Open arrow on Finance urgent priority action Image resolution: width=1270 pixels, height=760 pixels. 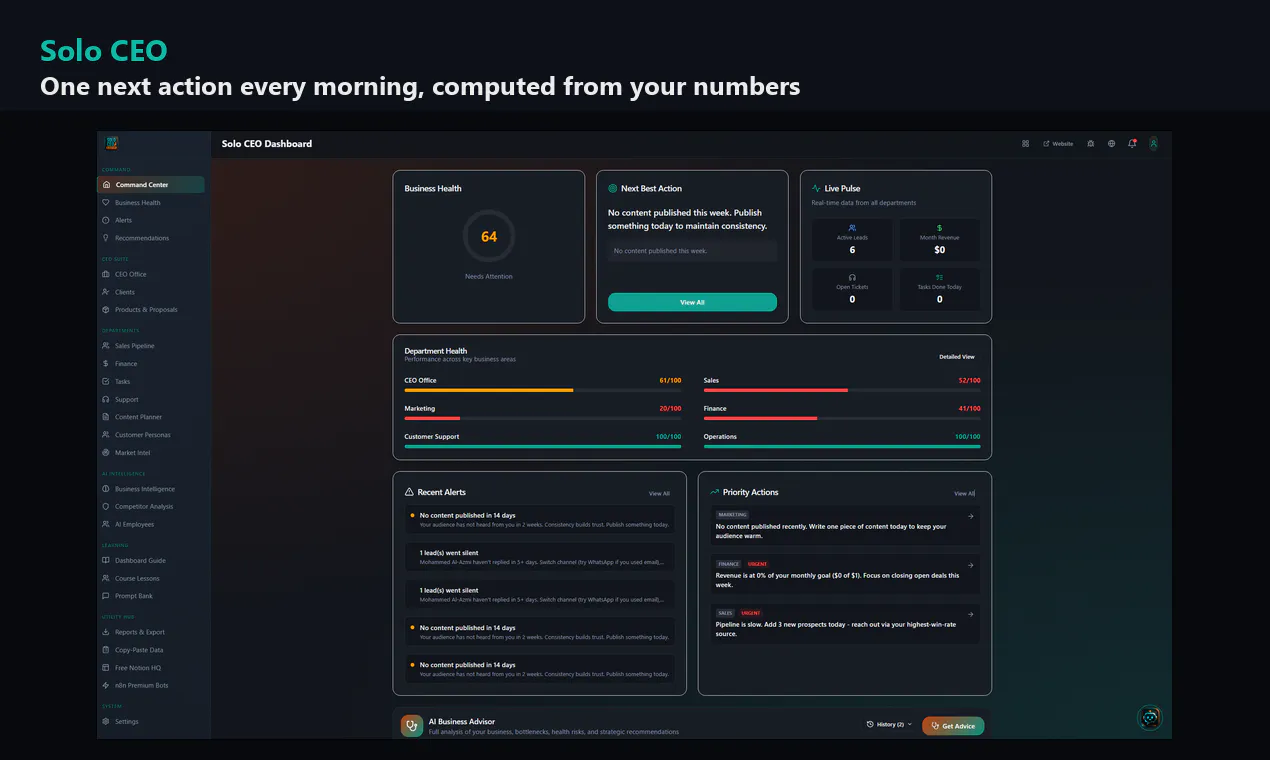pos(970,565)
